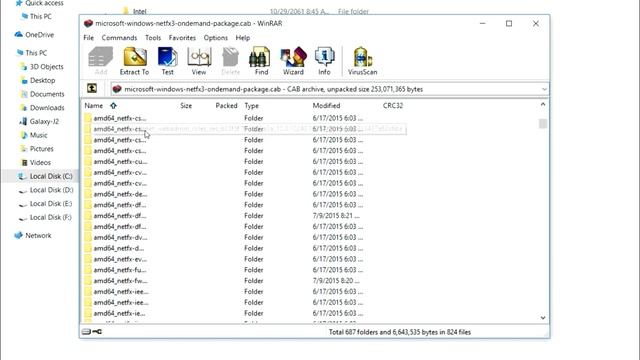Screen dimensions: 640x360
Task: Select Local Disk (C:) in sidebar
Action: (x=45, y=176)
